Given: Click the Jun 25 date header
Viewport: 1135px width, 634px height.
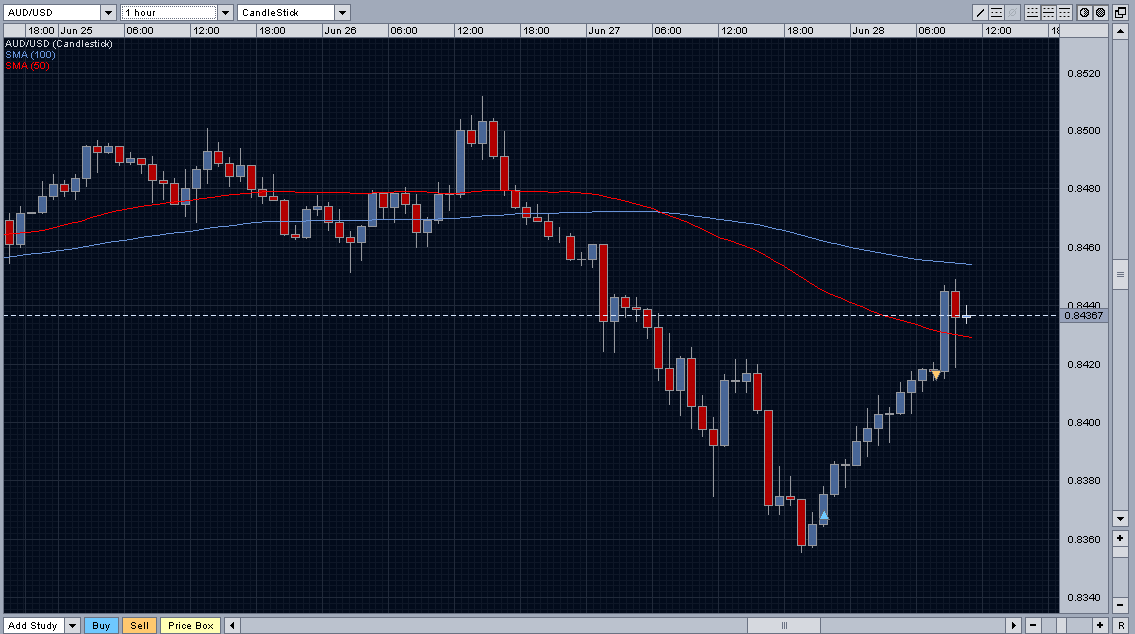Looking at the screenshot, I should (x=77, y=30).
